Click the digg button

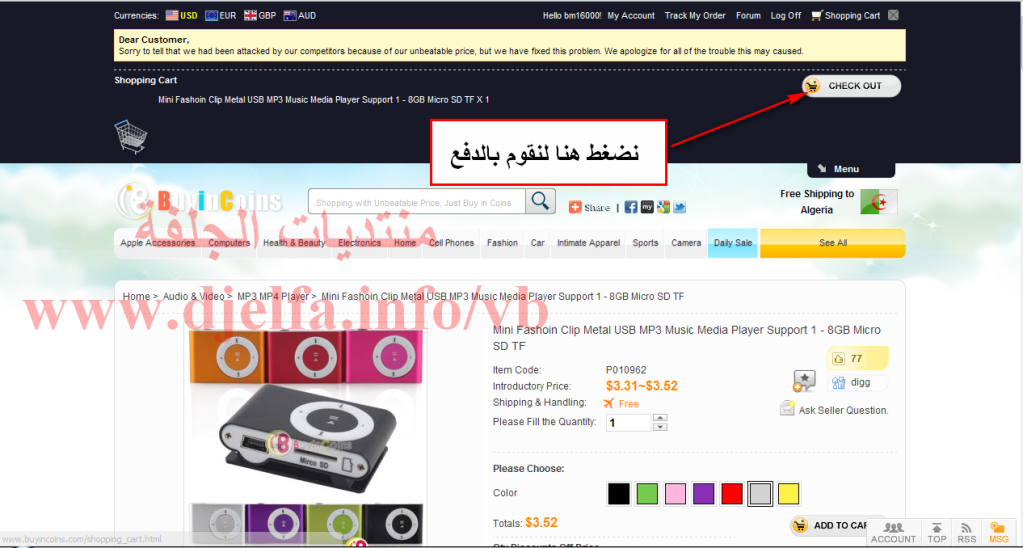coord(857,382)
